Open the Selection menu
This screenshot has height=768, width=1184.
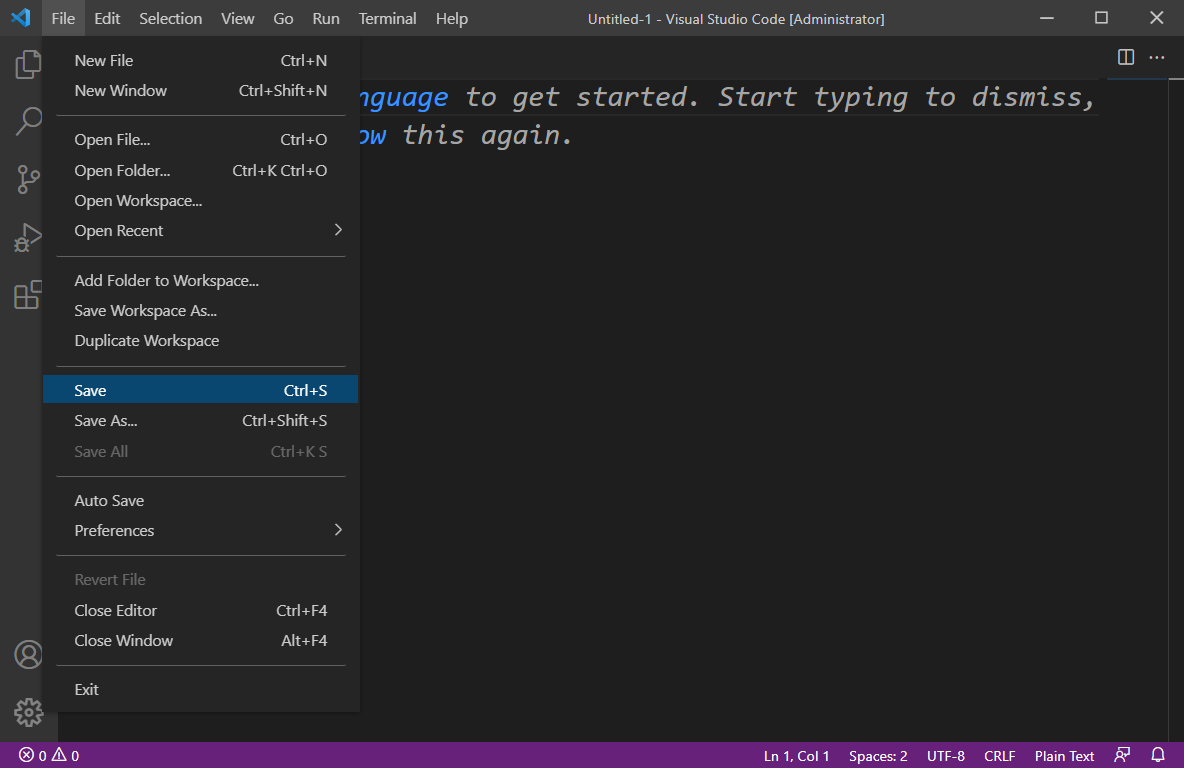pos(170,18)
